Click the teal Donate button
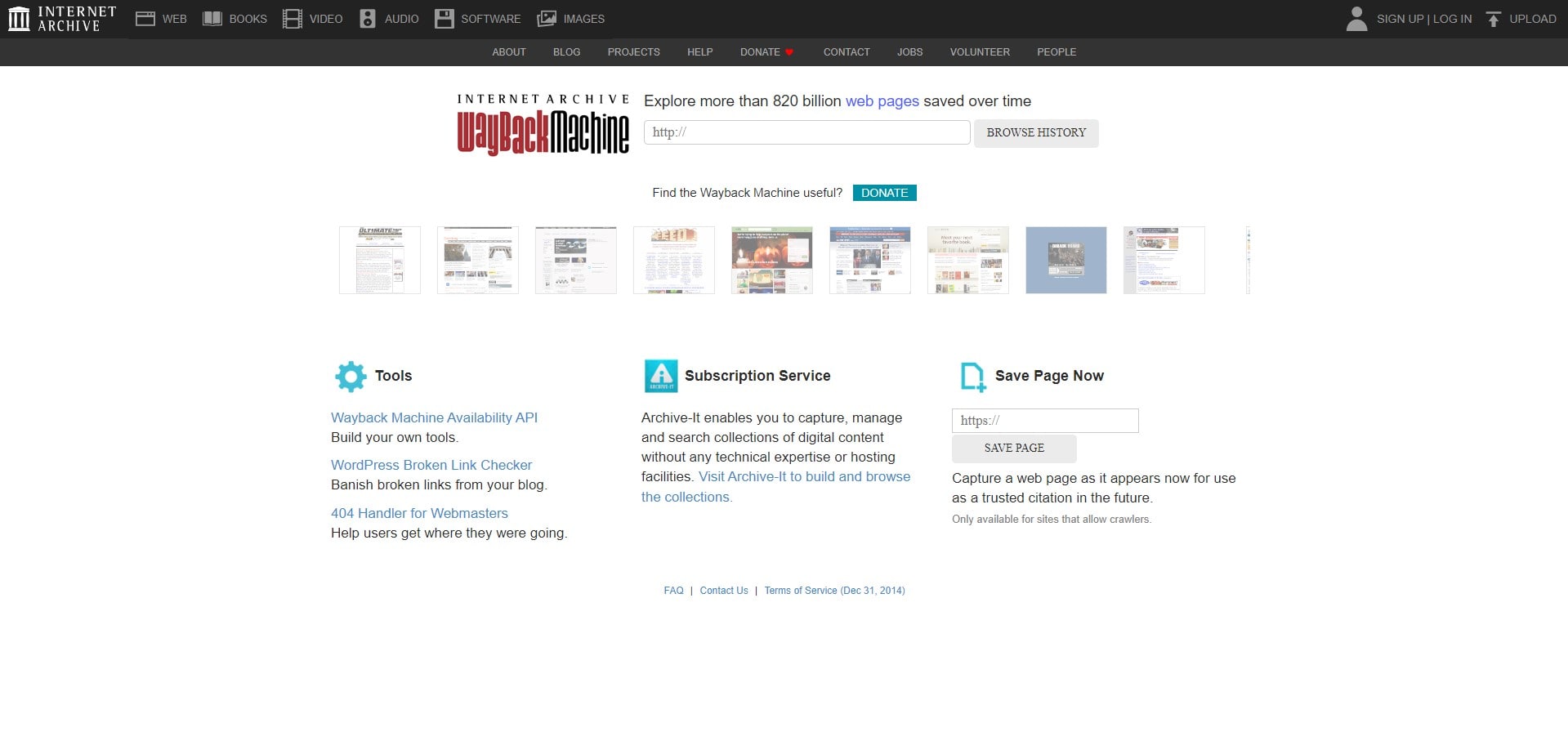 (x=884, y=193)
